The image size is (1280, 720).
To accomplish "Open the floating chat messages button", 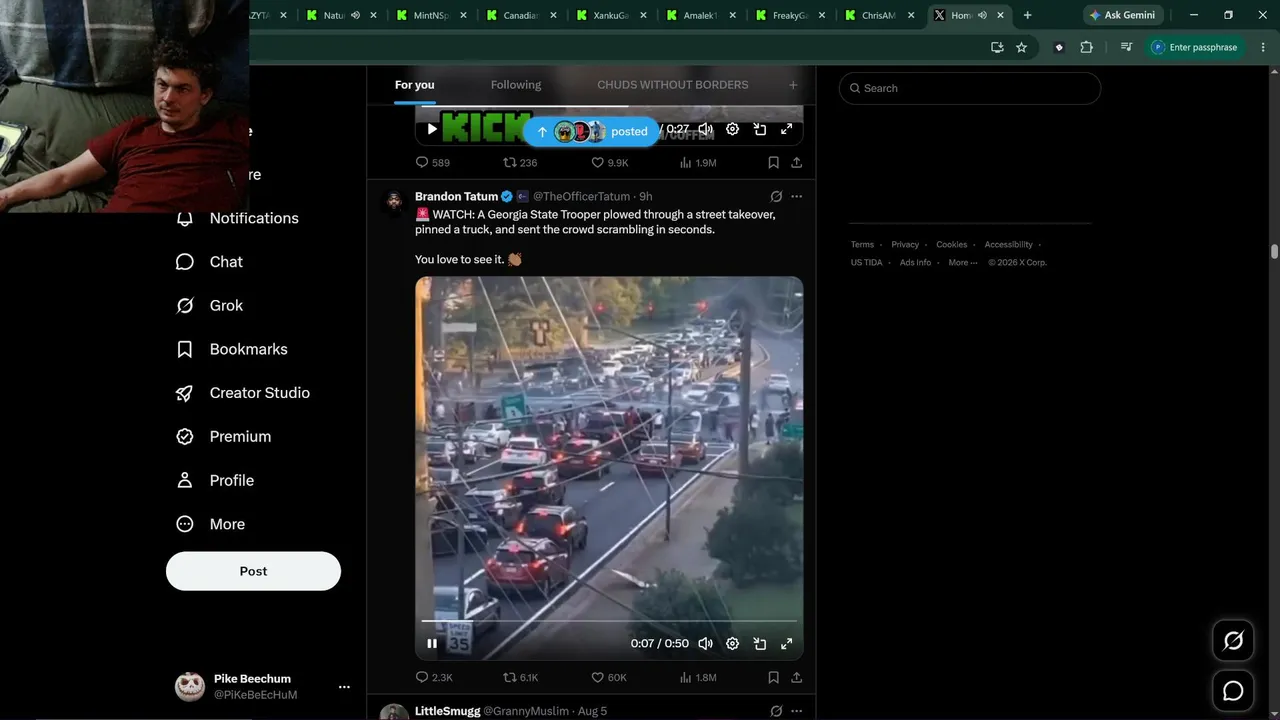I will tap(1233, 691).
